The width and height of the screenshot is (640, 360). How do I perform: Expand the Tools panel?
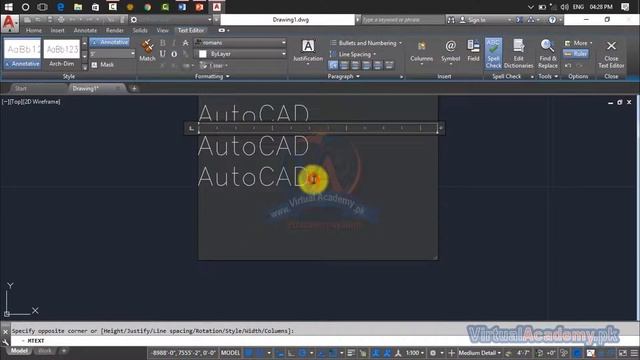548,76
